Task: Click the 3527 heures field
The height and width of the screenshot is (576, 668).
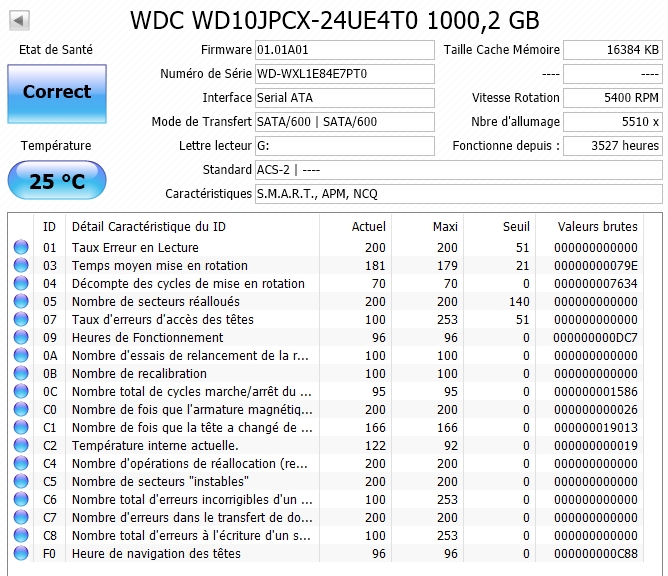Action: (x=613, y=146)
